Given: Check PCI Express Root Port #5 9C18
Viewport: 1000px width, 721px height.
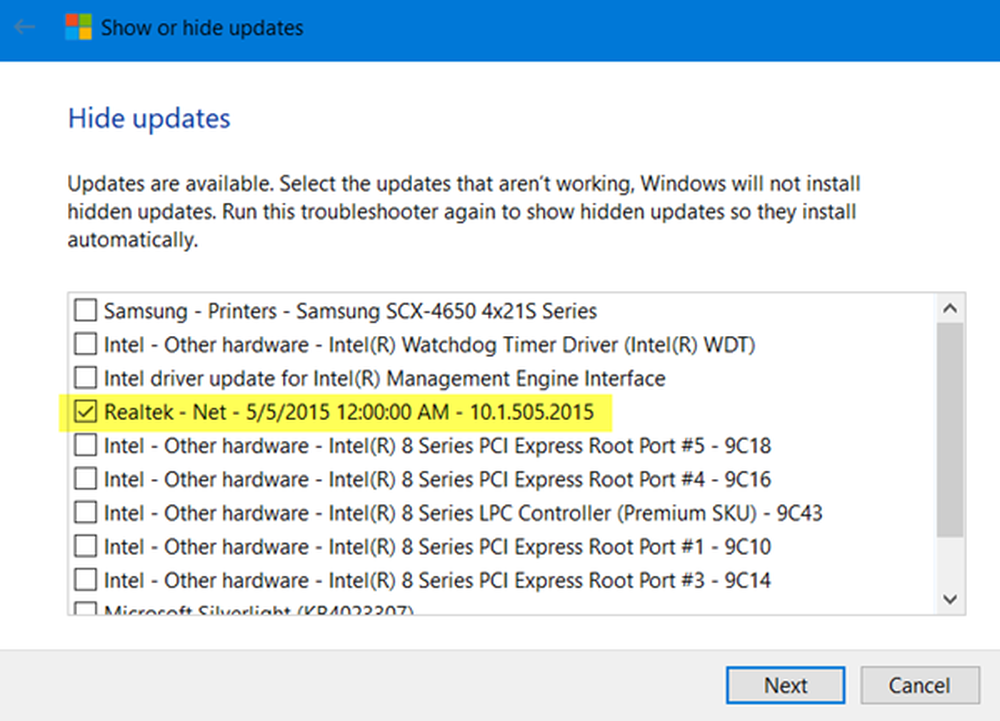Looking at the screenshot, I should tap(85, 445).
